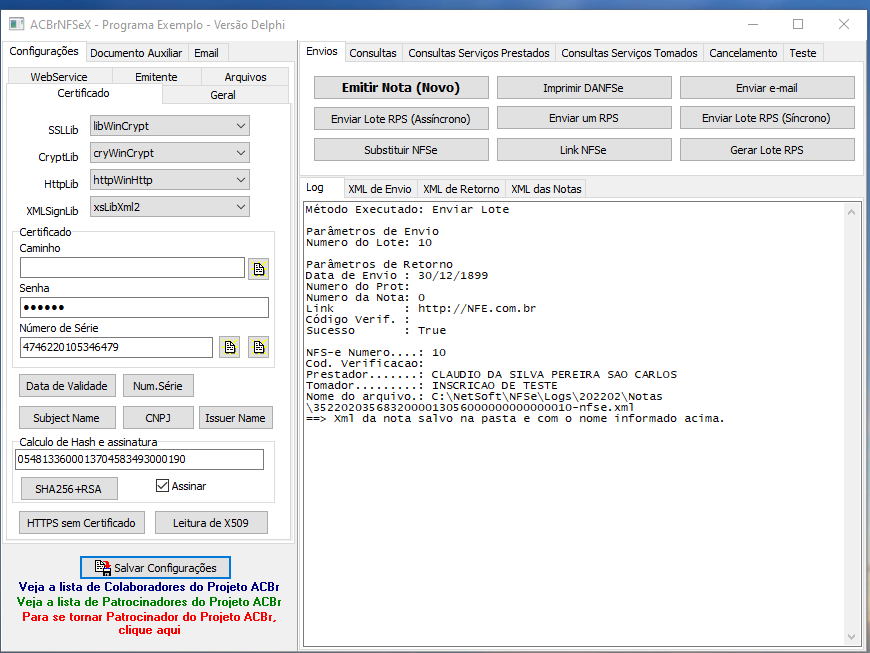Click the Enviar e-mail button
This screenshot has height=653, width=870.
(x=767, y=88)
